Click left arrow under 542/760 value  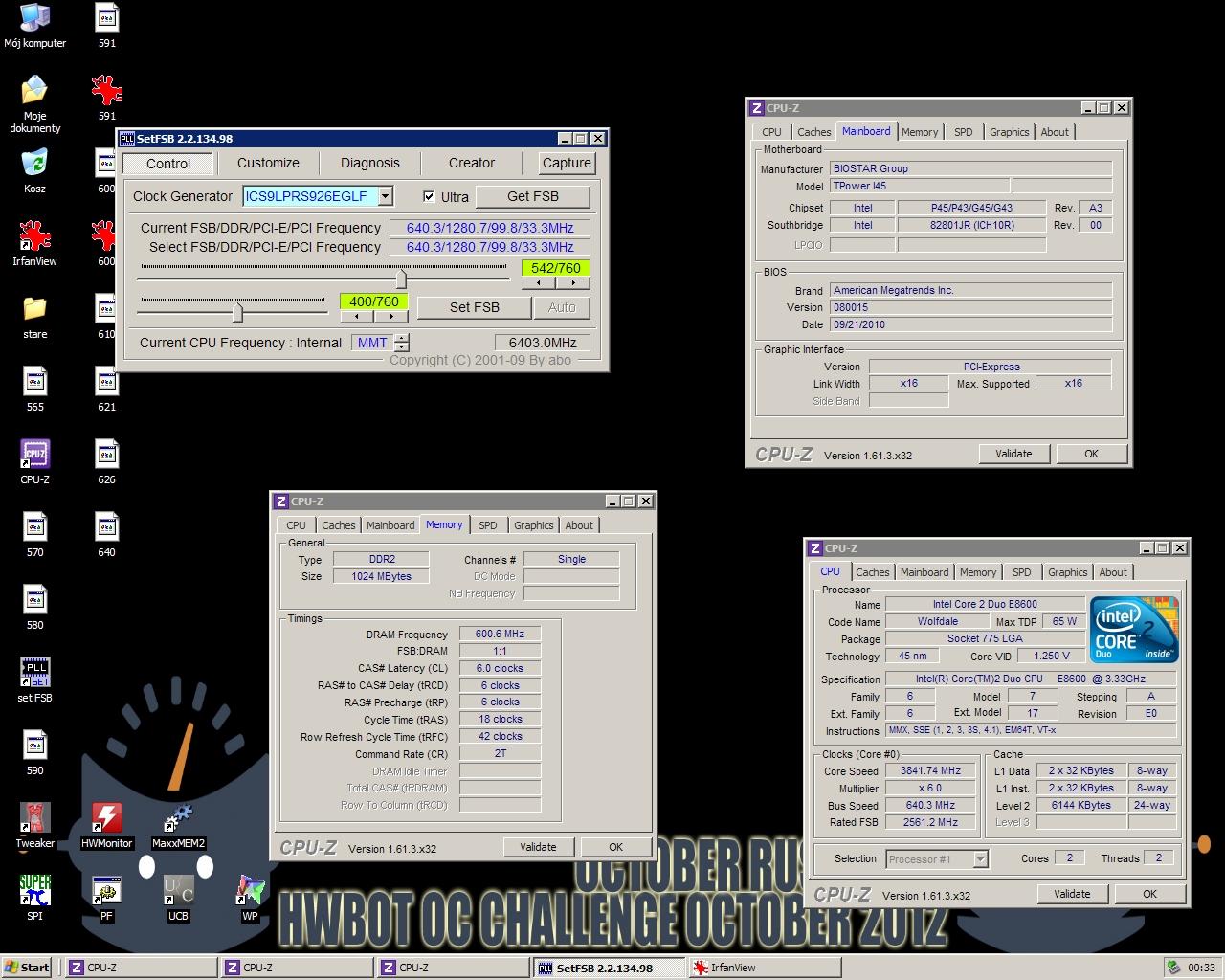coord(539,283)
